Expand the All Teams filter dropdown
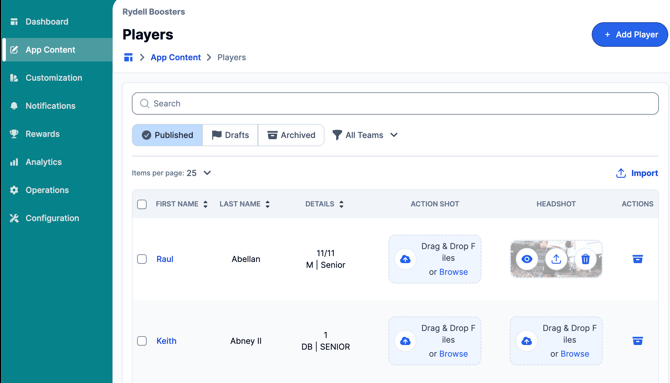 [365, 135]
